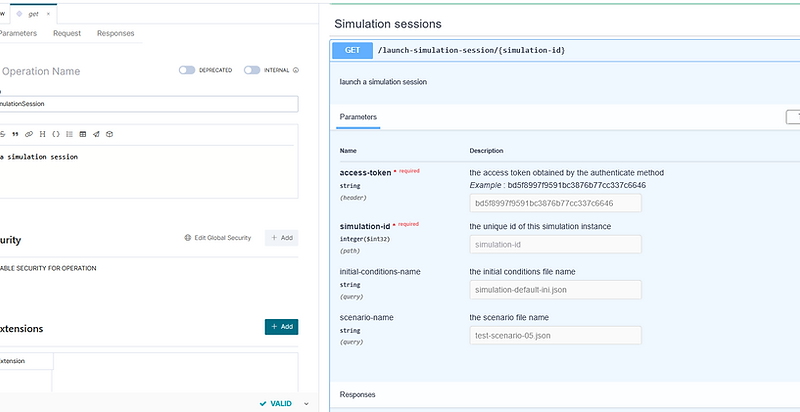Click the GET method badge
Screen dimensions: 800x412
pyautogui.click(x=353, y=50)
